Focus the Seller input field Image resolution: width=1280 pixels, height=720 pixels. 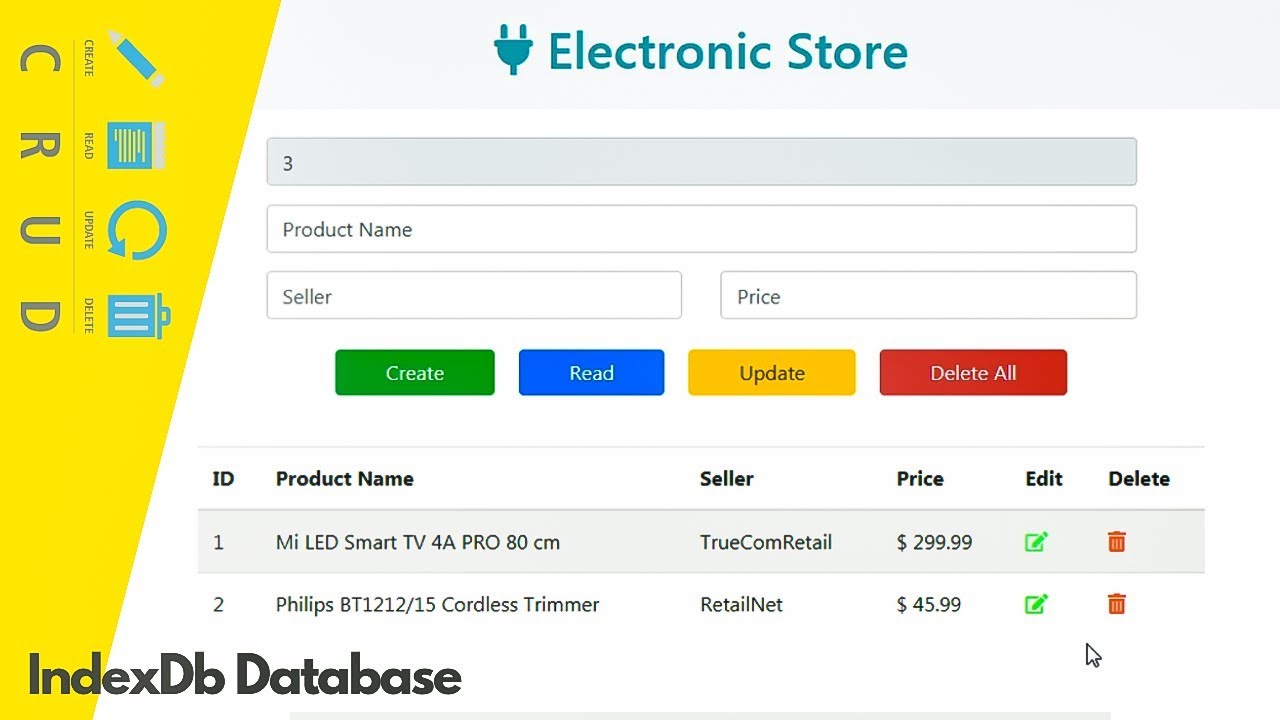click(474, 296)
